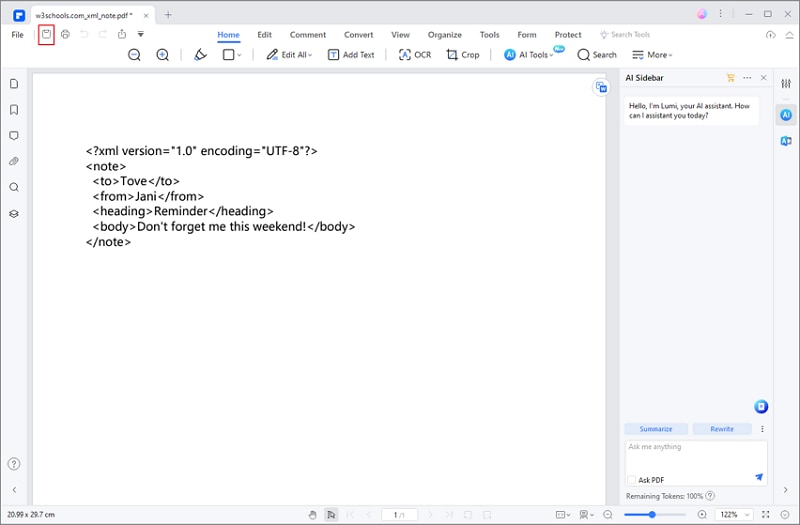Toggle full screen mode icon
The width and height of the screenshot is (800, 525).
(766, 515)
